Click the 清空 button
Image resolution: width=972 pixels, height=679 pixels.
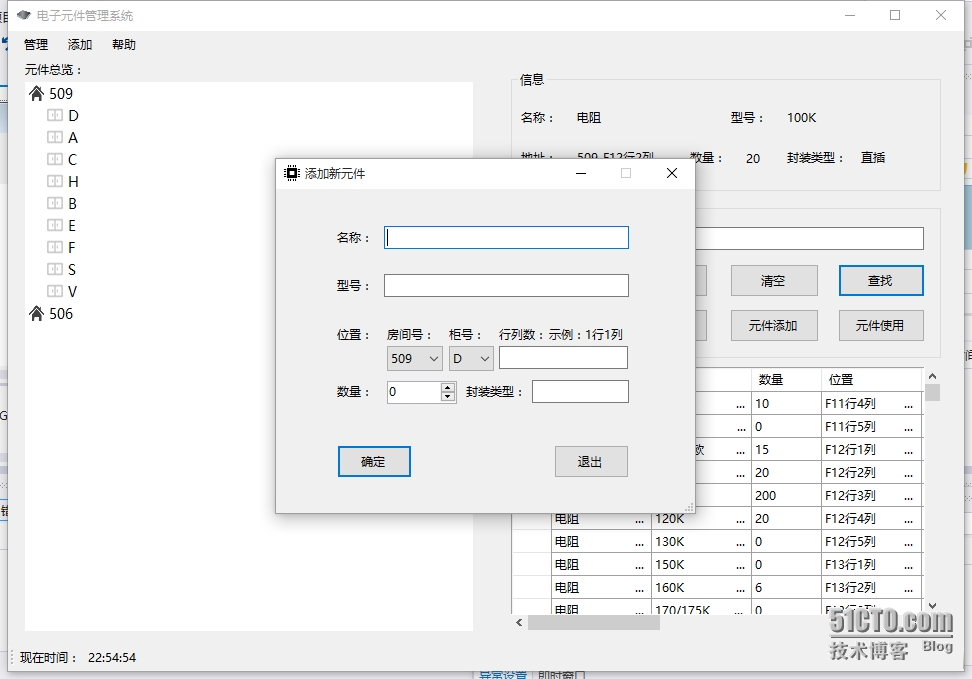click(x=774, y=281)
